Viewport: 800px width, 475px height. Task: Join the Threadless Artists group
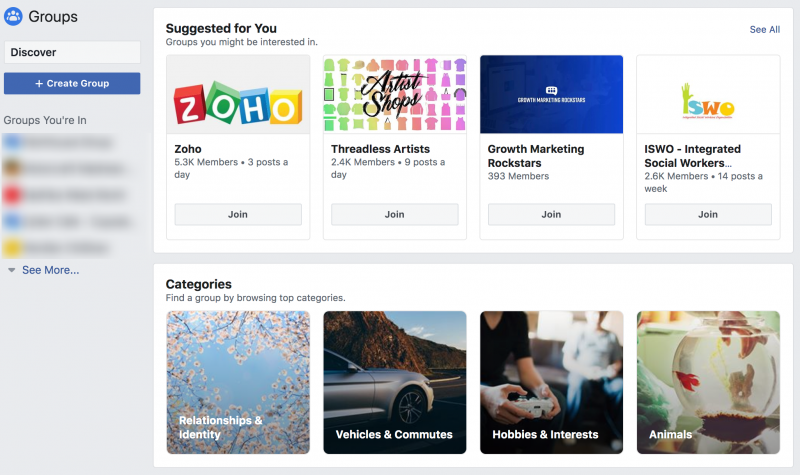[x=395, y=214]
